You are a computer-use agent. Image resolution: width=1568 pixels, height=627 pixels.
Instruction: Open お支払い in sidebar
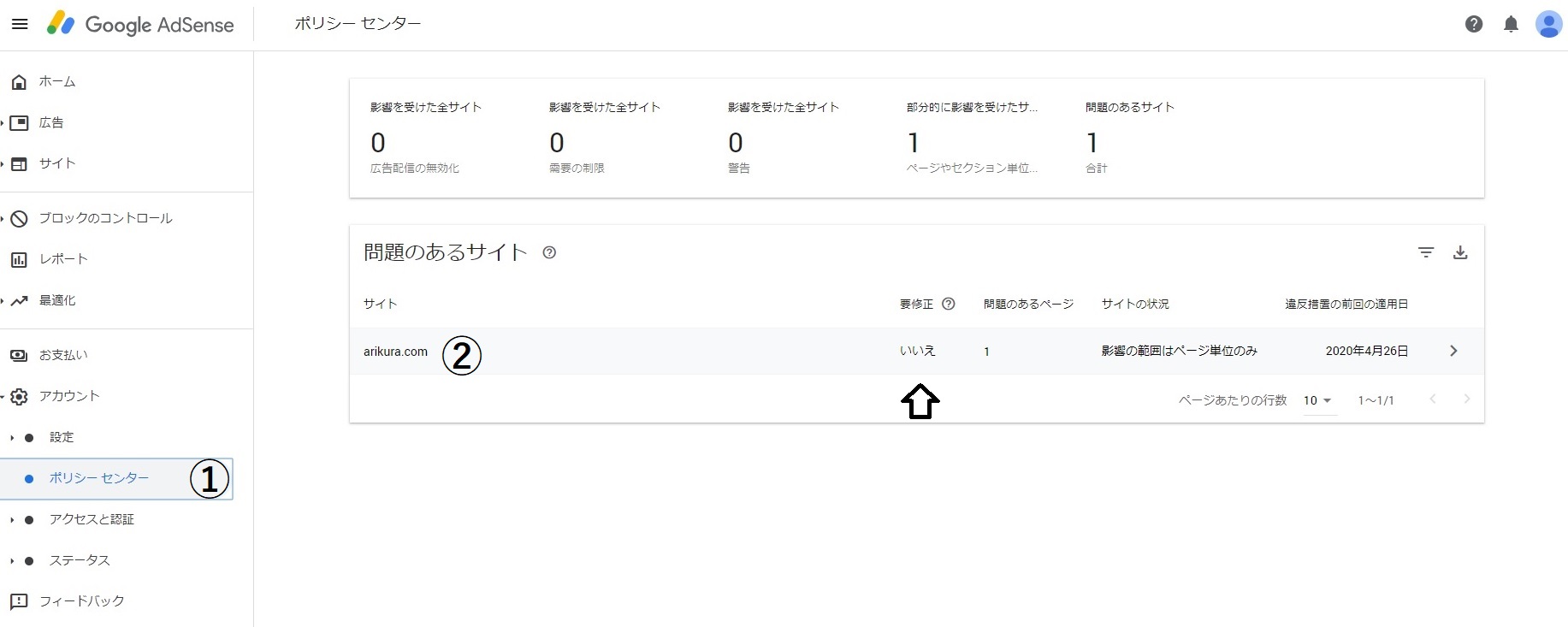point(62,355)
